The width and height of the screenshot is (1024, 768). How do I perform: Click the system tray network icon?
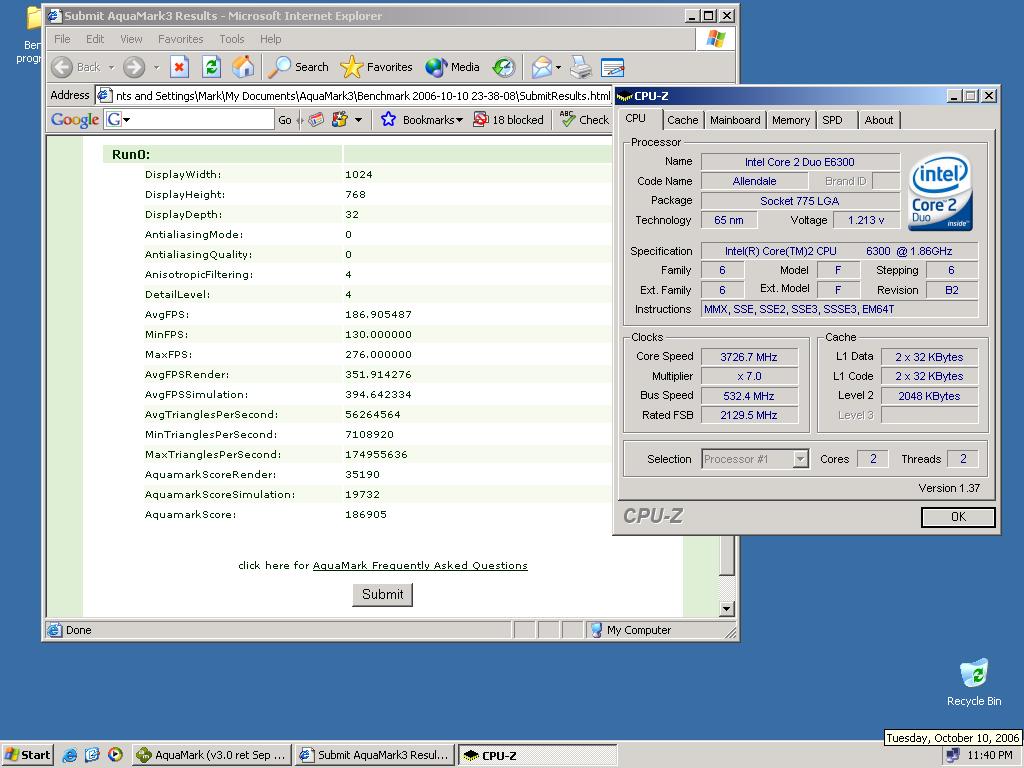(953, 756)
